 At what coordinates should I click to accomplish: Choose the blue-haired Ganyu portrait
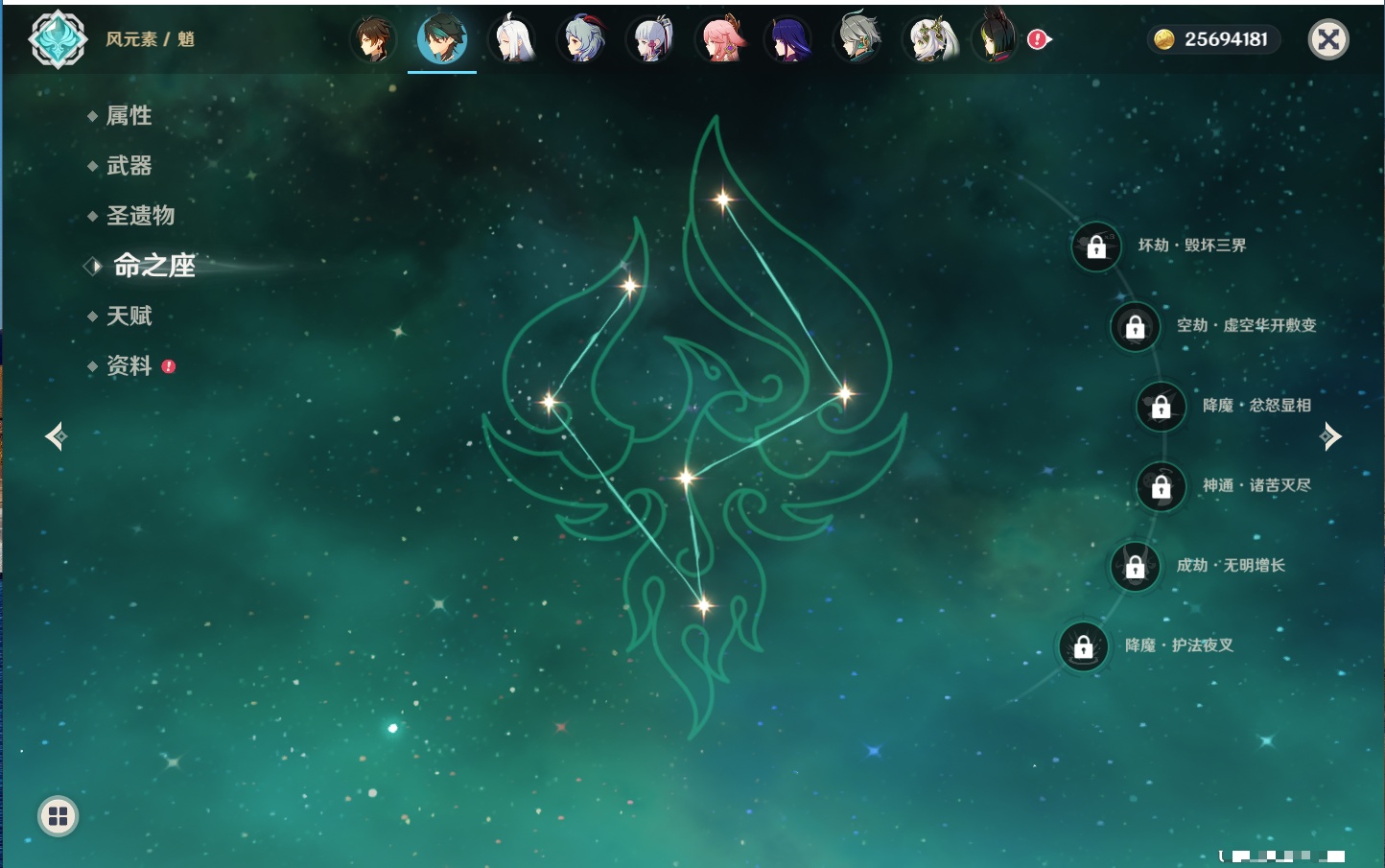tap(582, 40)
